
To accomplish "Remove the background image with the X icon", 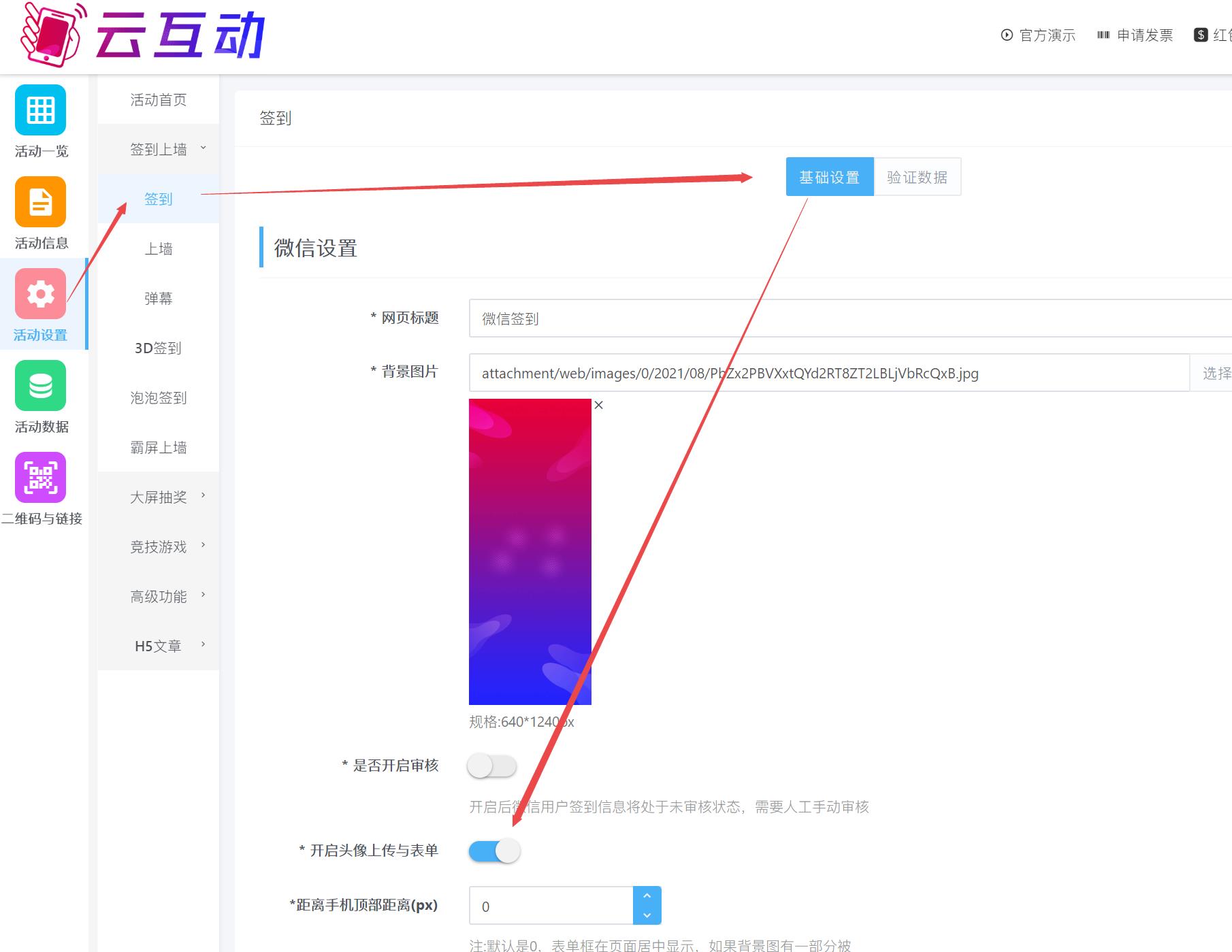I will 599,405.
